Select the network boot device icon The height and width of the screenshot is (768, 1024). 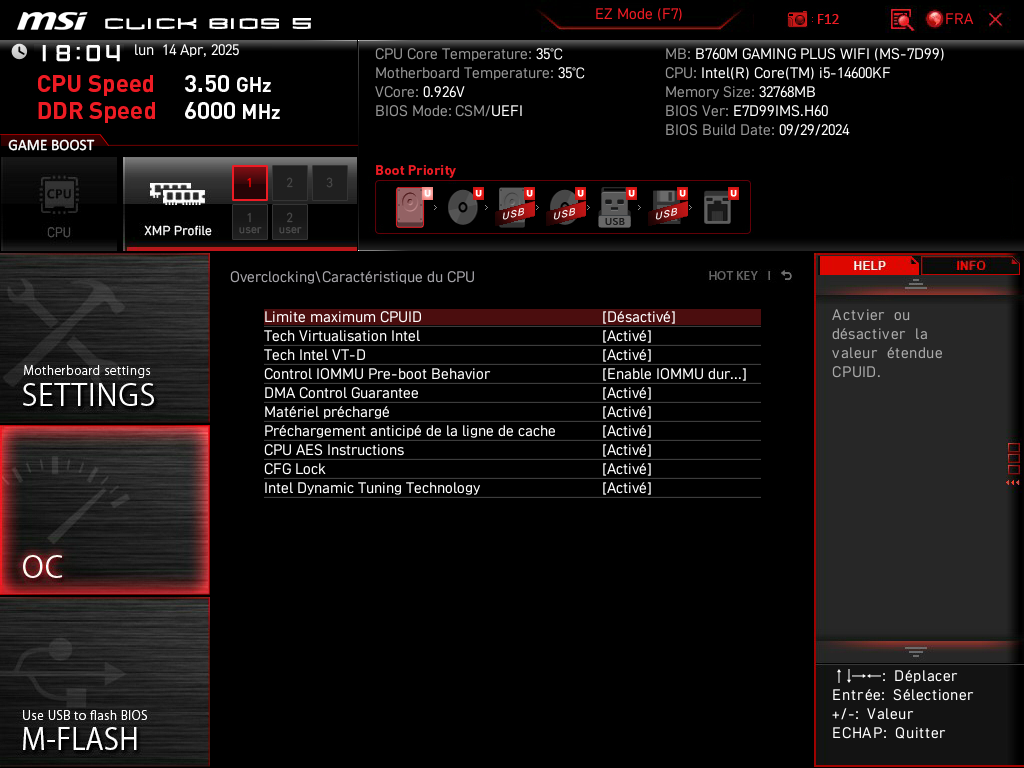pos(718,207)
